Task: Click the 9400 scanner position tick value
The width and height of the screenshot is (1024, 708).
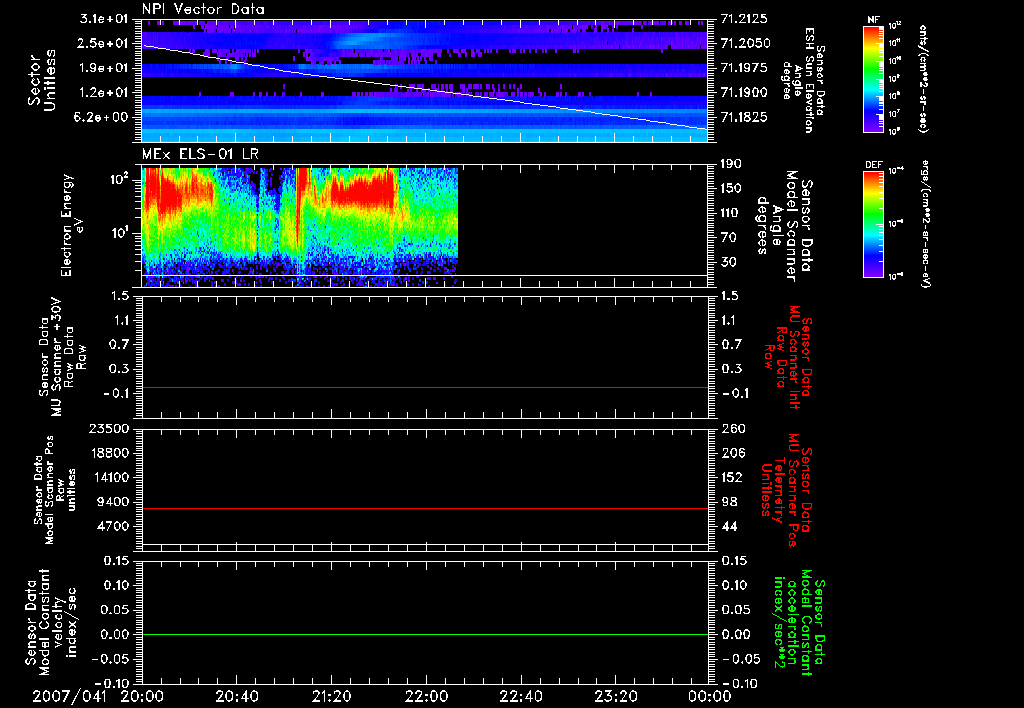Action: click(x=112, y=502)
